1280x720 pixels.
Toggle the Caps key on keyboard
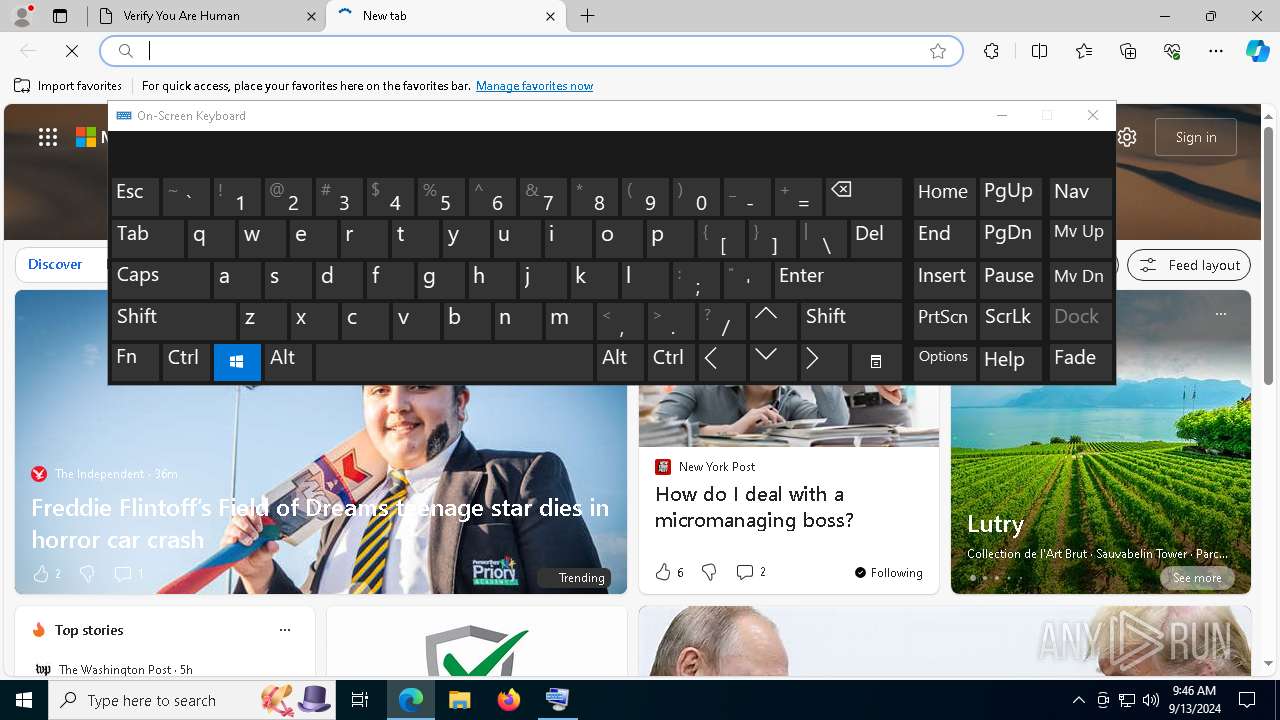161,279
